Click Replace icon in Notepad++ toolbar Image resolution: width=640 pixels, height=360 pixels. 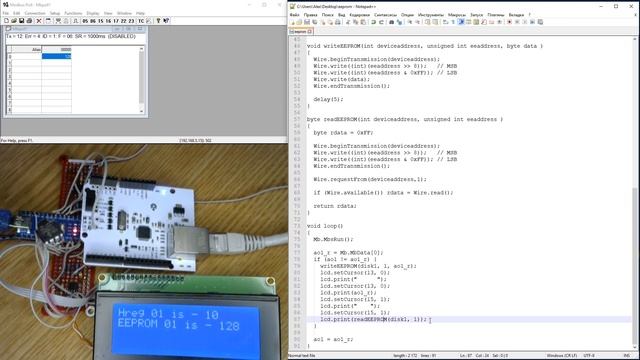click(x=399, y=22)
